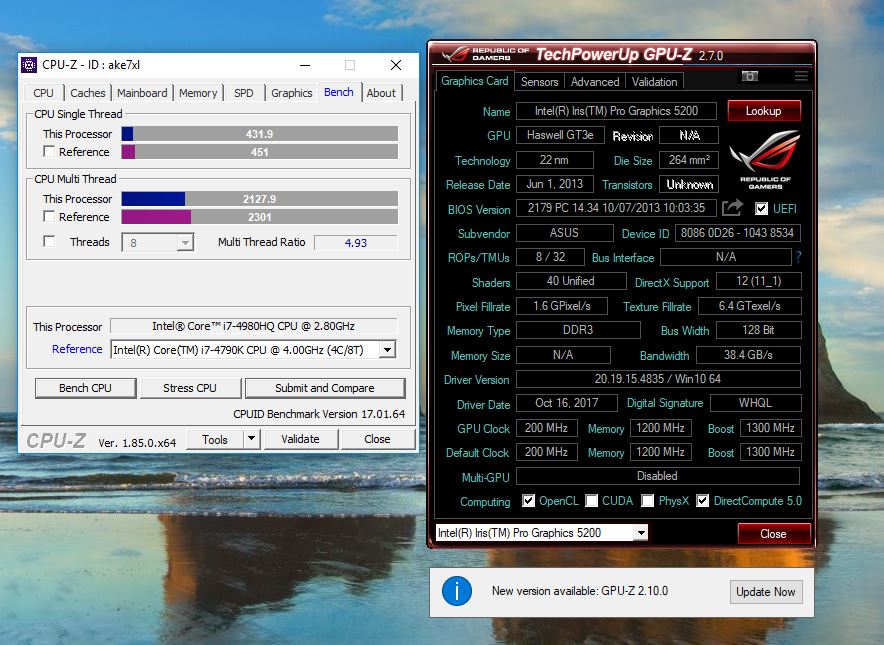
Task: Click Update Now for the new GPU-Z version
Action: click(x=765, y=592)
